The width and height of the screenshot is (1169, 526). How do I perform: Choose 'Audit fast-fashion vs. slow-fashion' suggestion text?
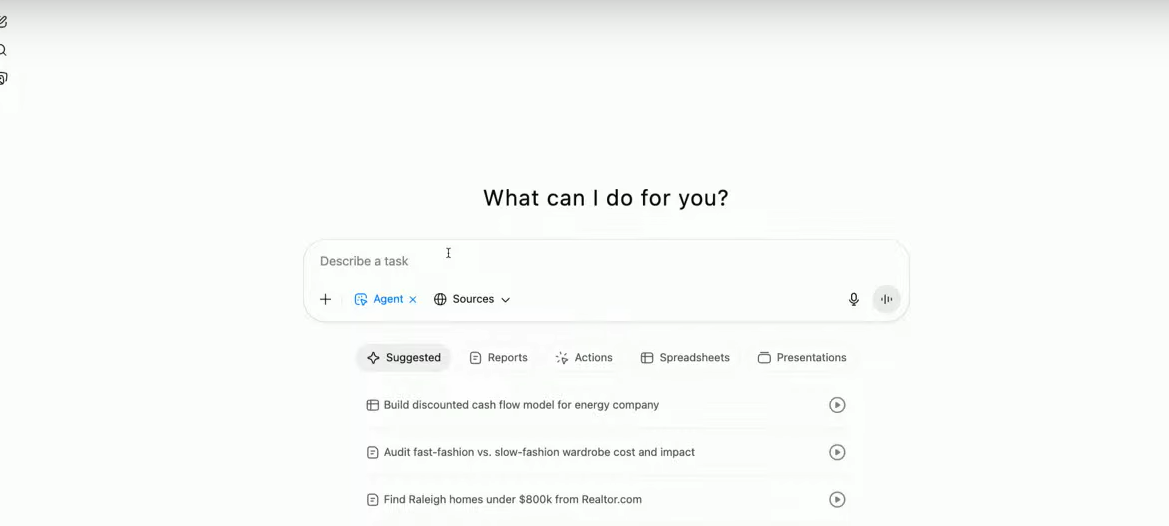539,452
